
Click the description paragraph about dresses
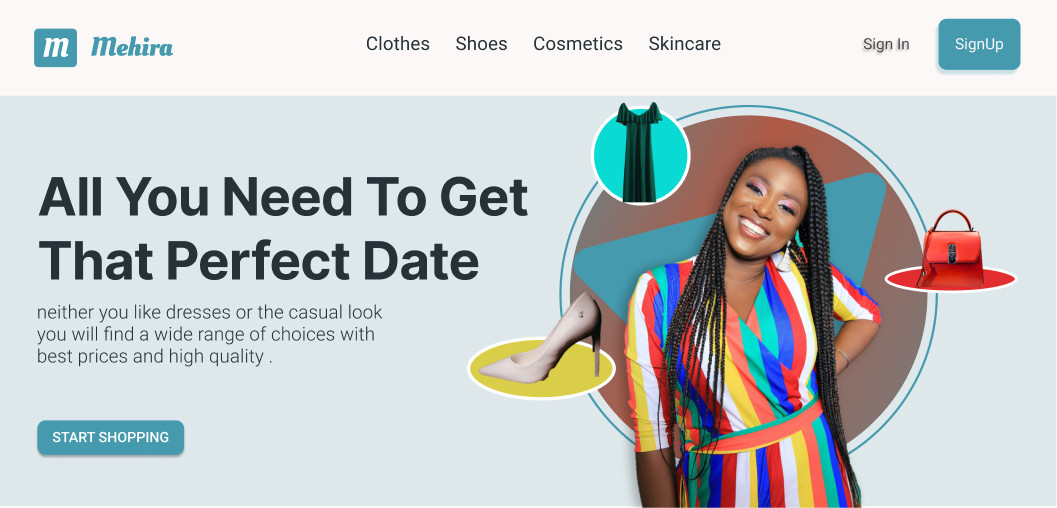point(210,335)
